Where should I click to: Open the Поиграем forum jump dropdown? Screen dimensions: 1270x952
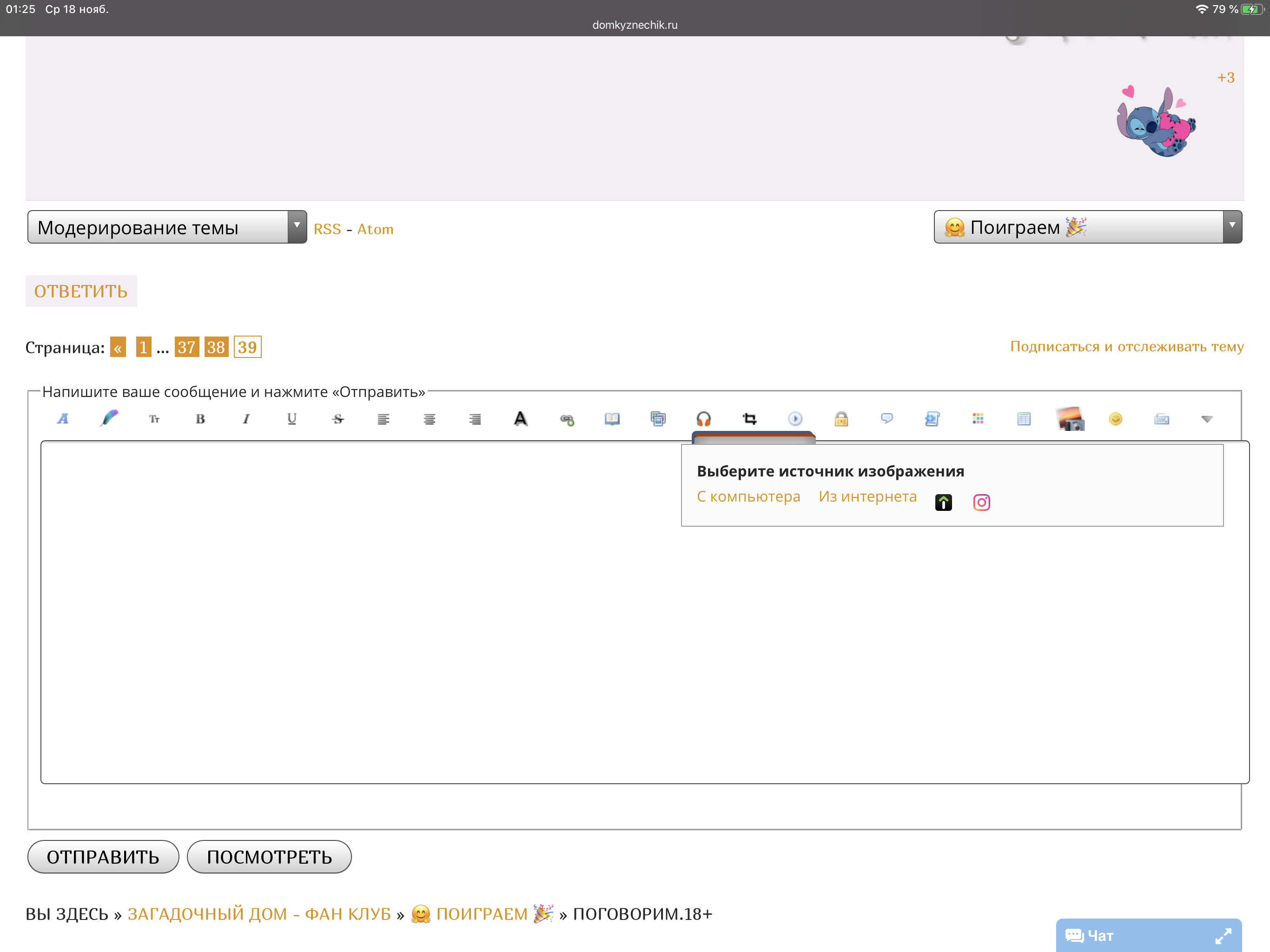1087,227
